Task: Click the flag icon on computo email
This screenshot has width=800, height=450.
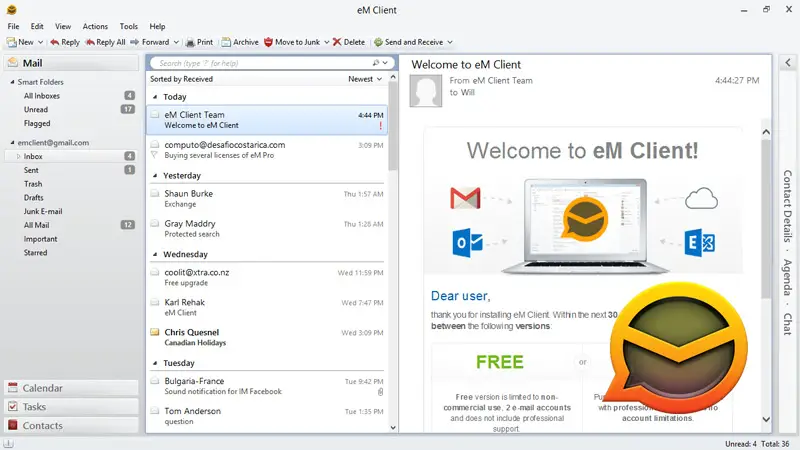Action: tap(154, 155)
